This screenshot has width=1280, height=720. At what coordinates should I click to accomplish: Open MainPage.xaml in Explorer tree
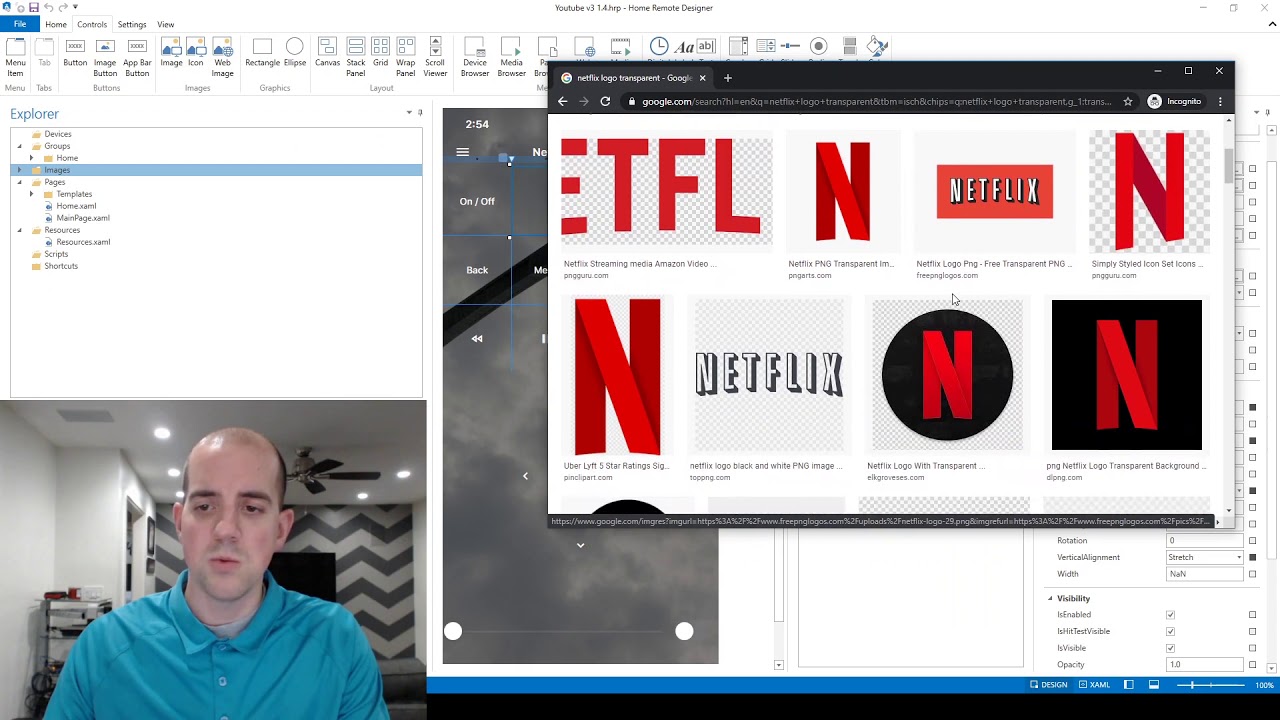(83, 218)
